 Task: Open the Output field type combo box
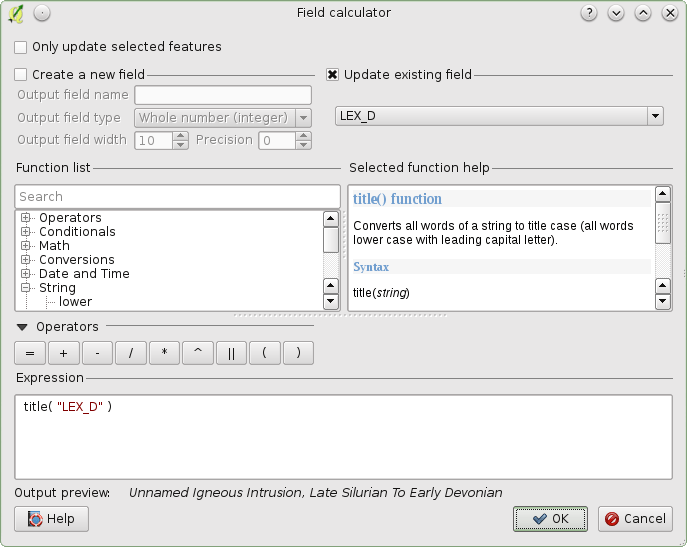click(223, 117)
